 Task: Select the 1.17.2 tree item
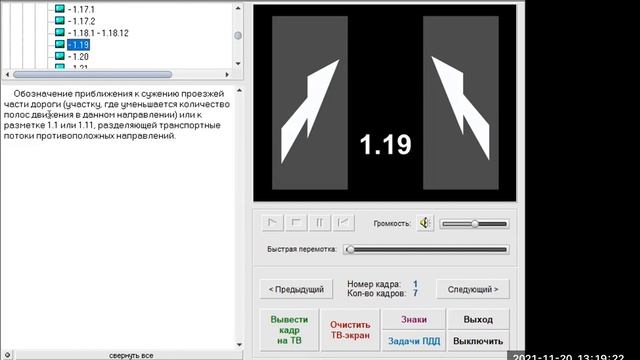[x=82, y=21]
